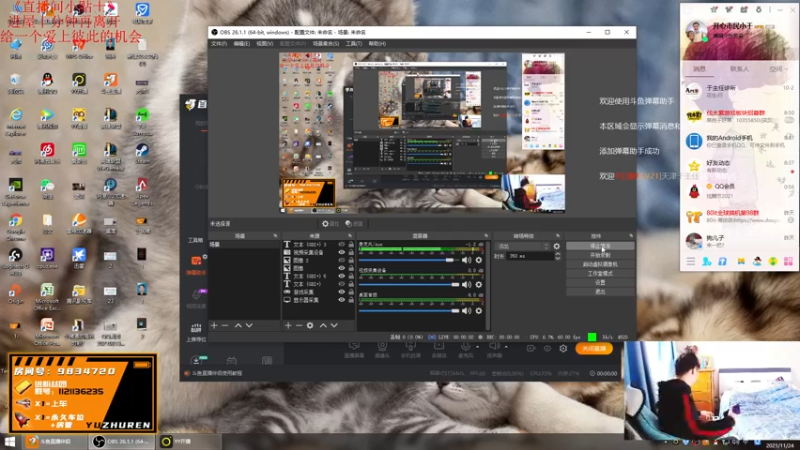
Task: Add a new scene with plus icon
Action: (x=214, y=326)
